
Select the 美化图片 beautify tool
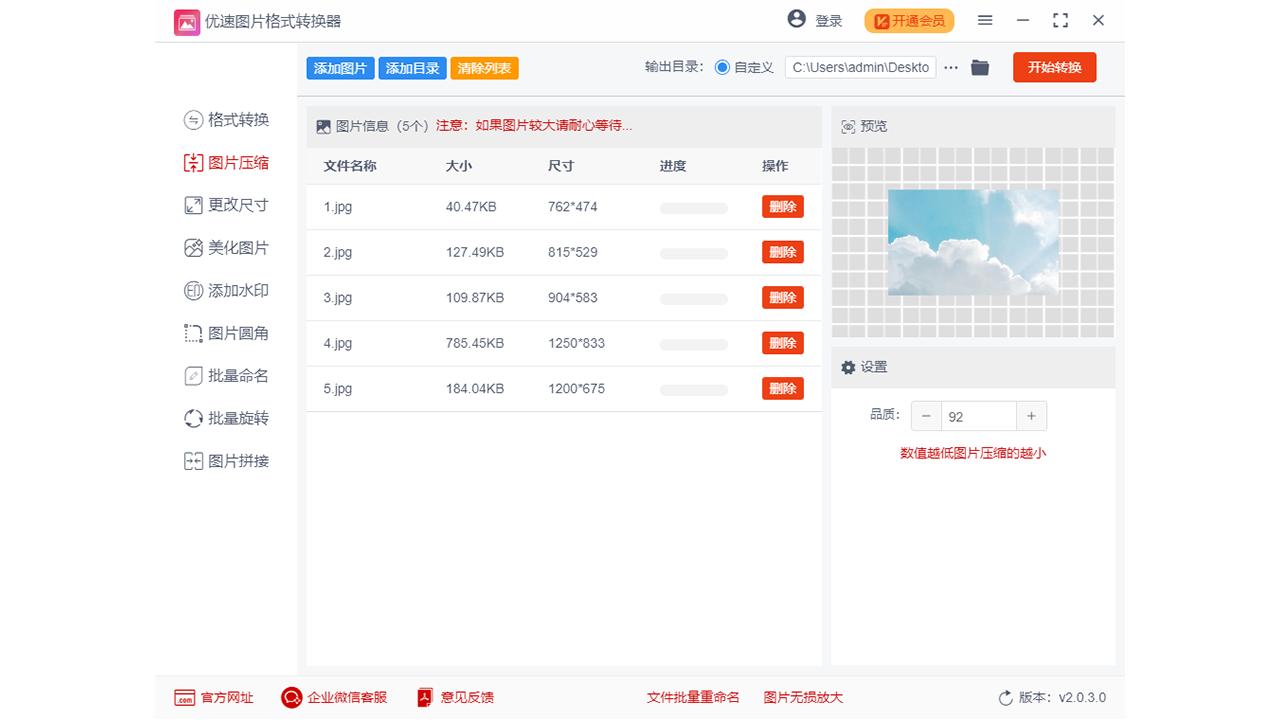[229, 247]
